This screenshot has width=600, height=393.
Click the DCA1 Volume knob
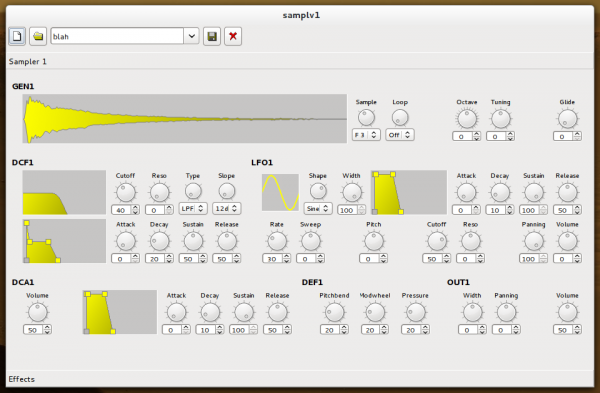coord(38,312)
